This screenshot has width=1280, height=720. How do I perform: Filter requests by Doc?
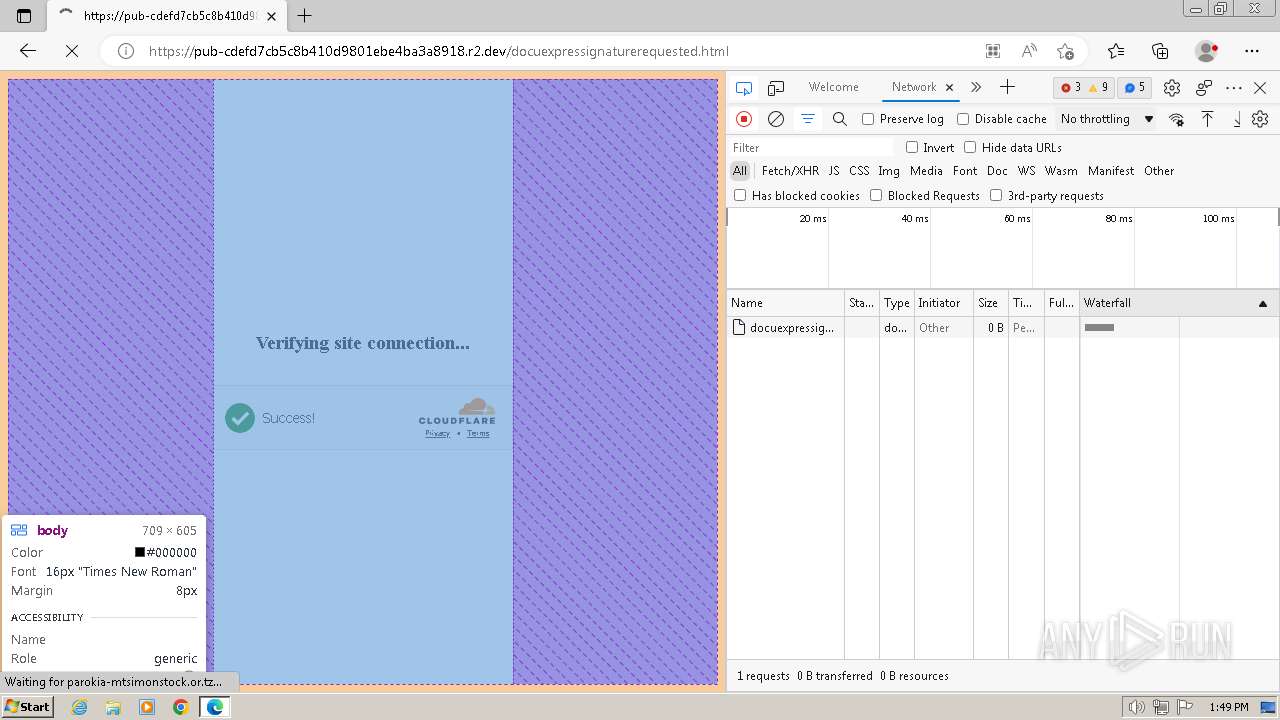(x=997, y=171)
